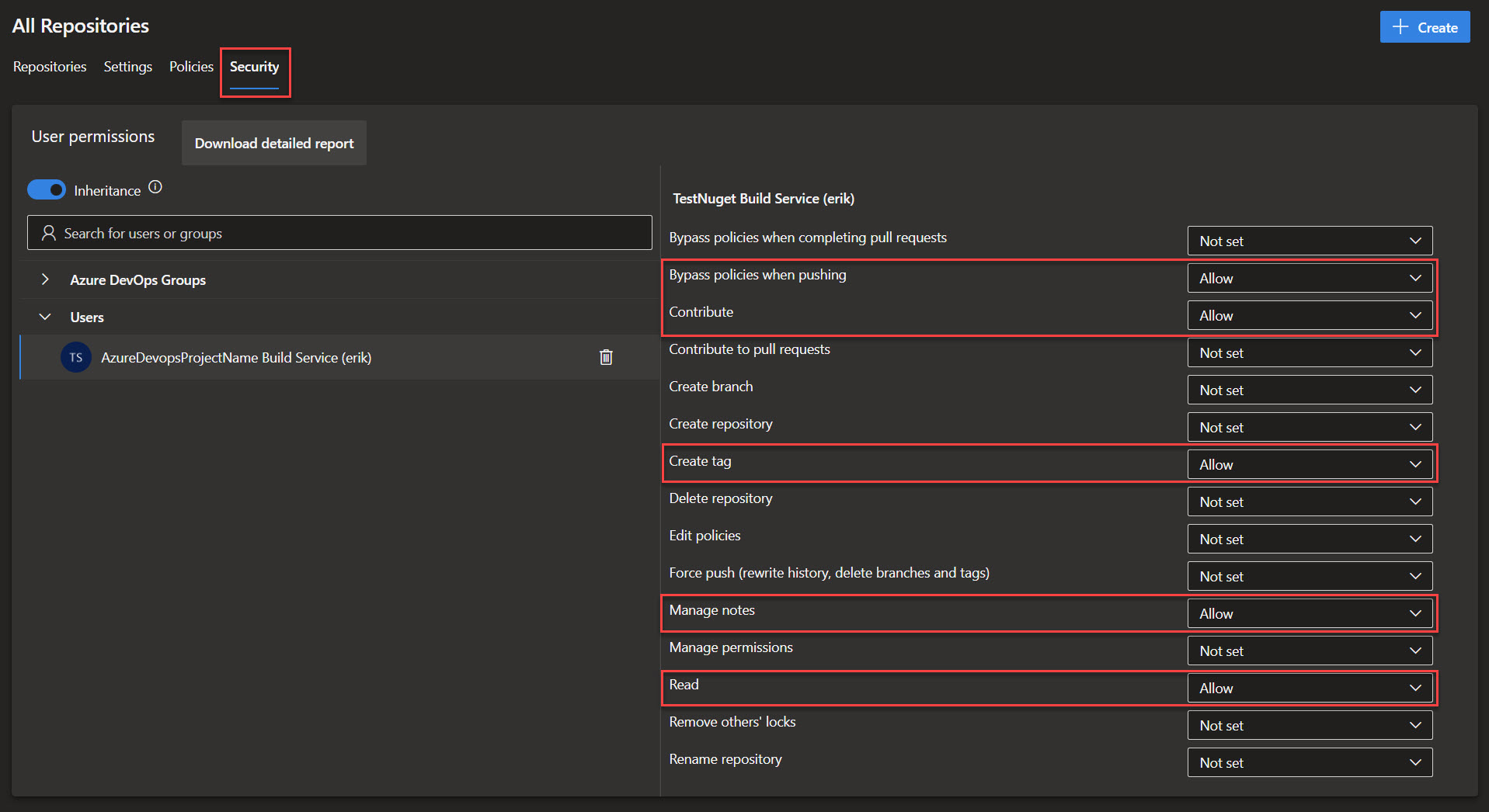Click the person icon in the search box
The image size is (1489, 812).
(48, 233)
